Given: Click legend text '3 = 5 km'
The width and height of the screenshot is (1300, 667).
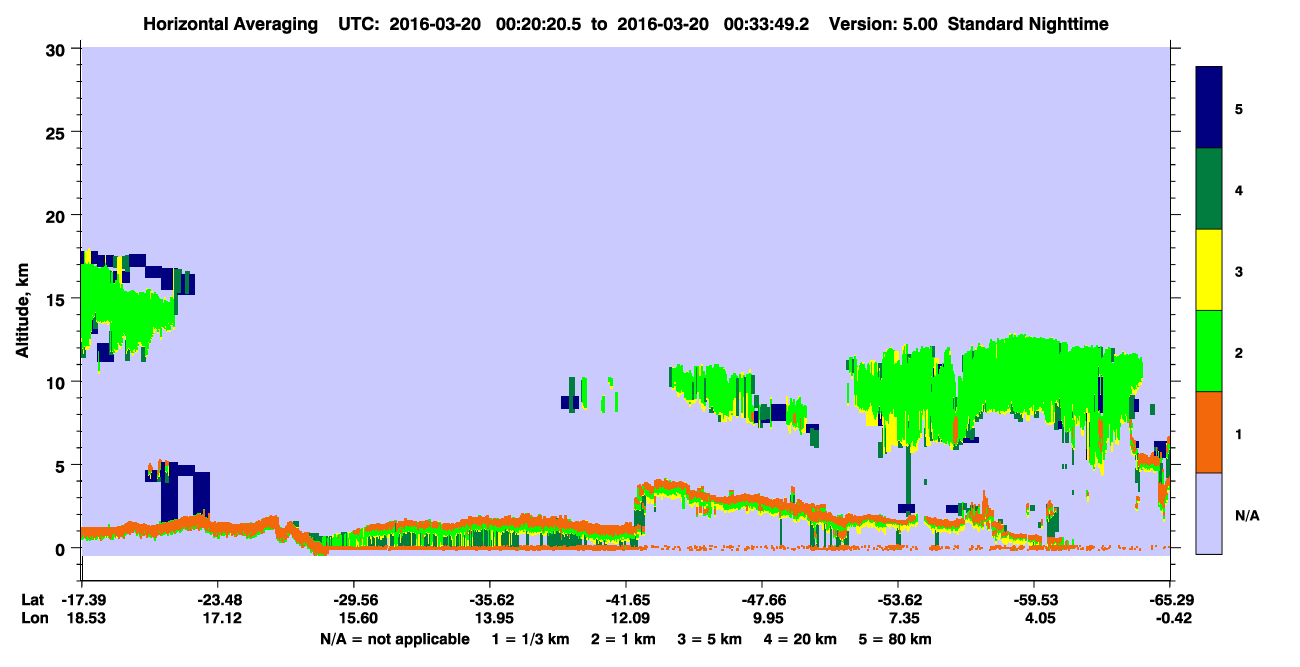Looking at the screenshot, I should pyautogui.click(x=709, y=639).
